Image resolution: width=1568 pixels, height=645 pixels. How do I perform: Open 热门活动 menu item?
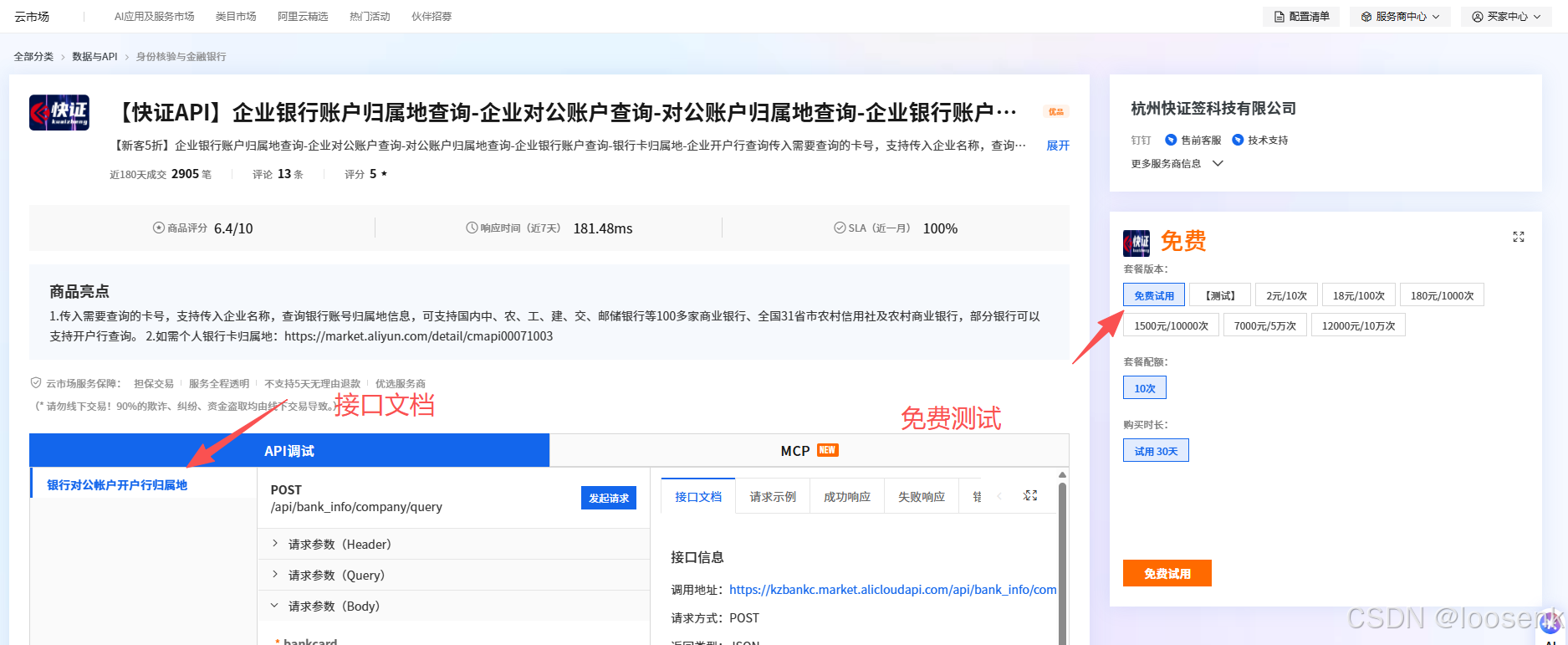(x=370, y=17)
